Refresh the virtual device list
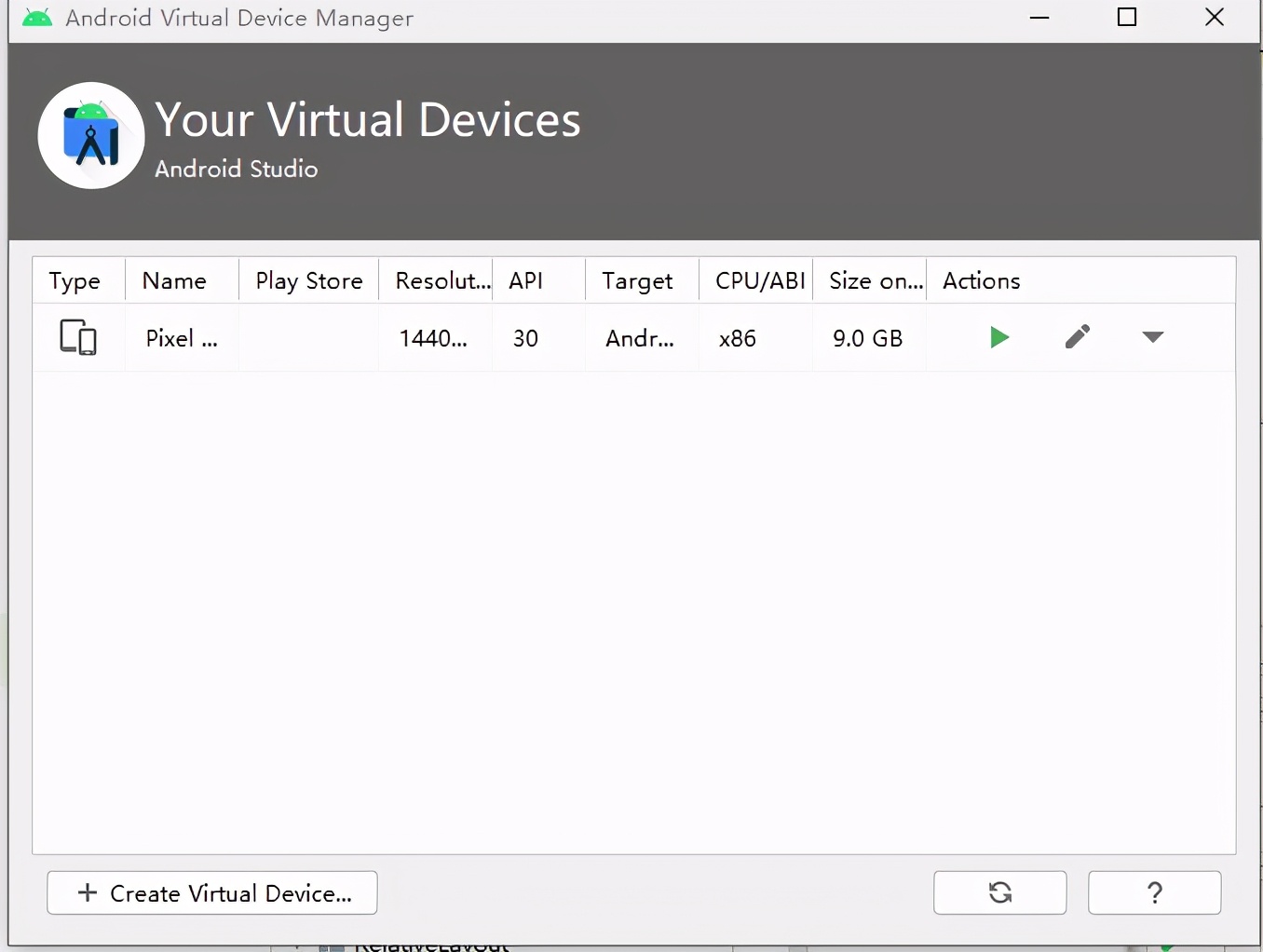This screenshot has width=1263, height=952. click(x=999, y=892)
